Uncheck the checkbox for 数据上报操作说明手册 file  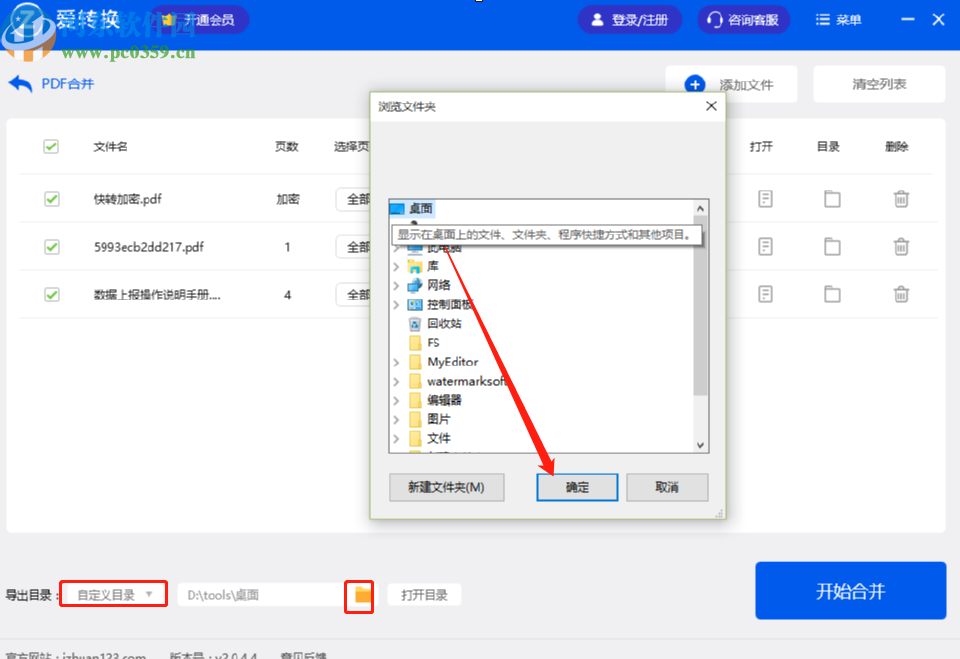click(x=51, y=294)
